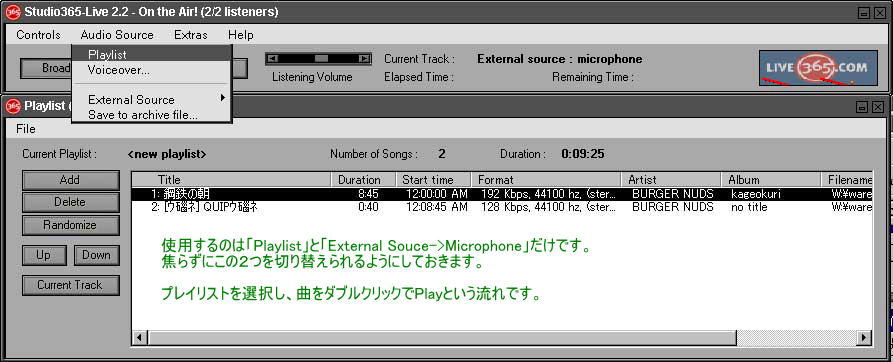Image resolution: width=893 pixels, height=362 pixels.
Task: Click playlist horizontal scrollbar right arrow
Action: pos(865,338)
